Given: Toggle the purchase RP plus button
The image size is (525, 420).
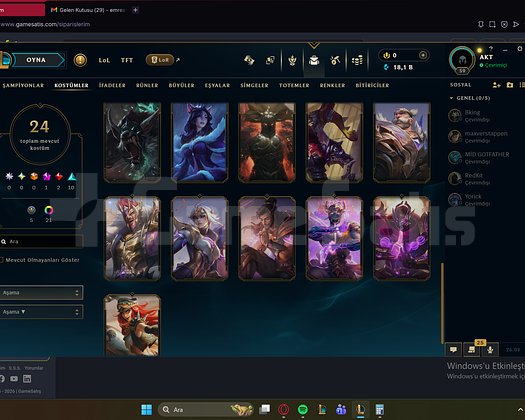Looking at the screenshot, I should [423, 55].
